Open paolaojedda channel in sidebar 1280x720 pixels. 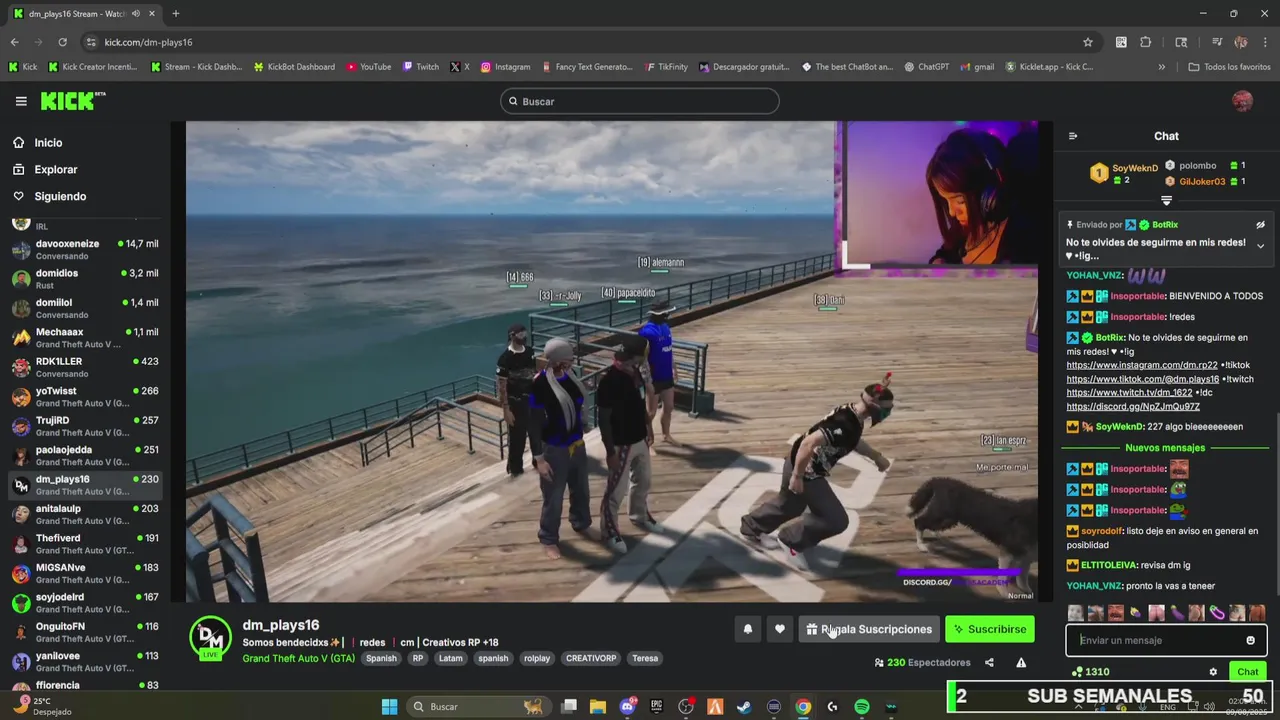click(x=85, y=456)
